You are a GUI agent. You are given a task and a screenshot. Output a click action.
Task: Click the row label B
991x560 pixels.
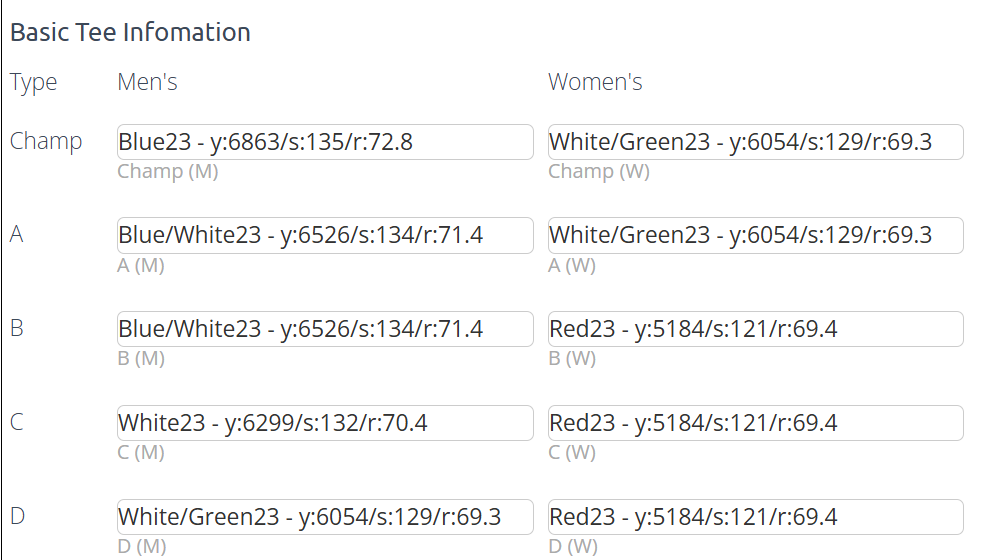(17, 328)
